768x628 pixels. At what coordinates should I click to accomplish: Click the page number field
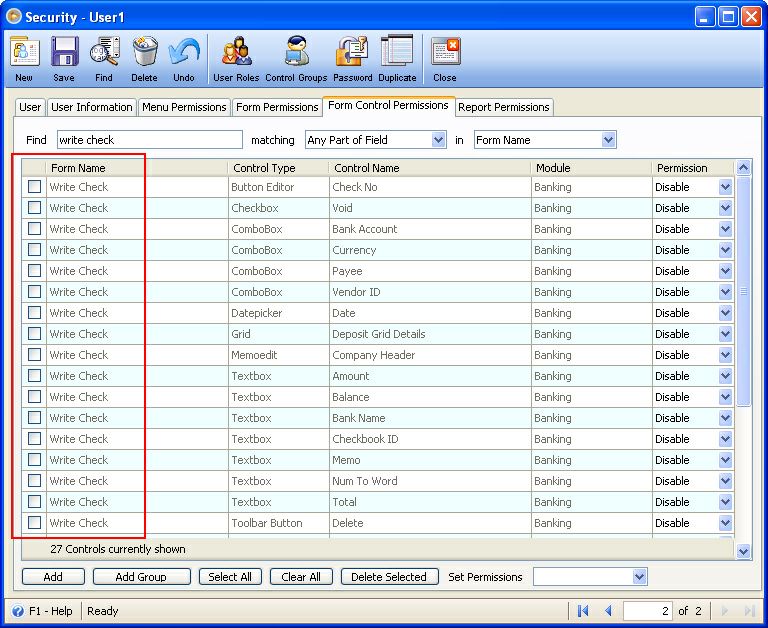click(x=648, y=611)
